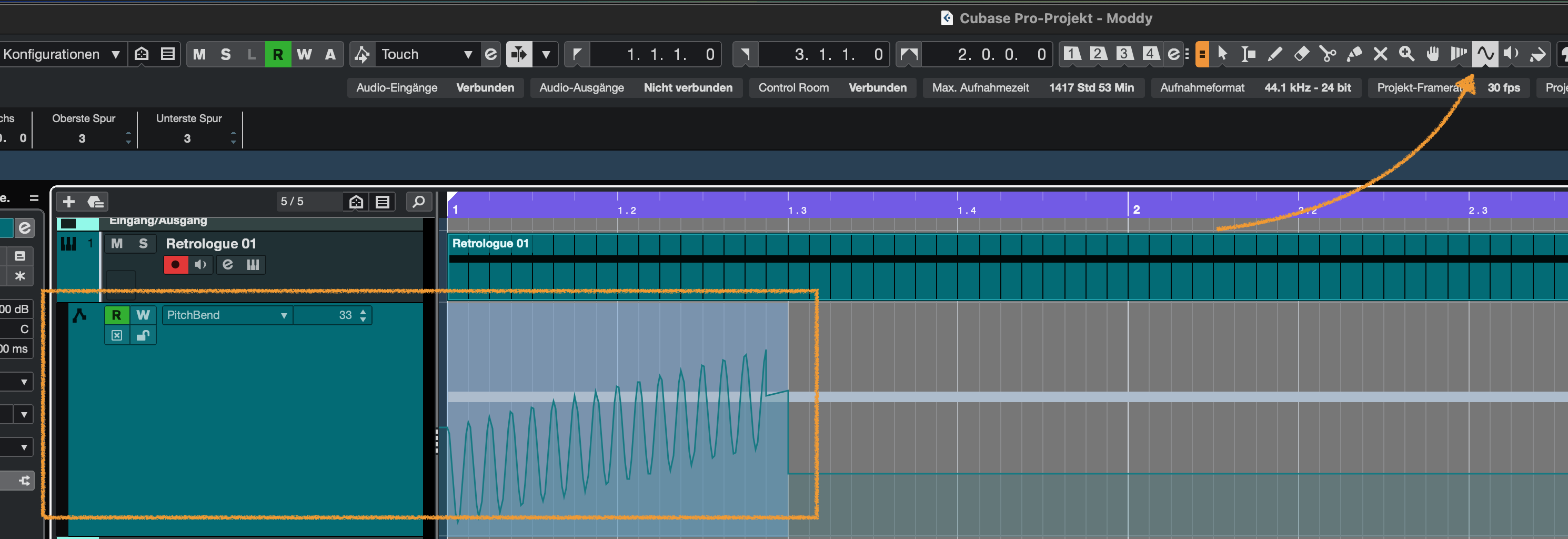Select the Glue tool

tap(1354, 54)
